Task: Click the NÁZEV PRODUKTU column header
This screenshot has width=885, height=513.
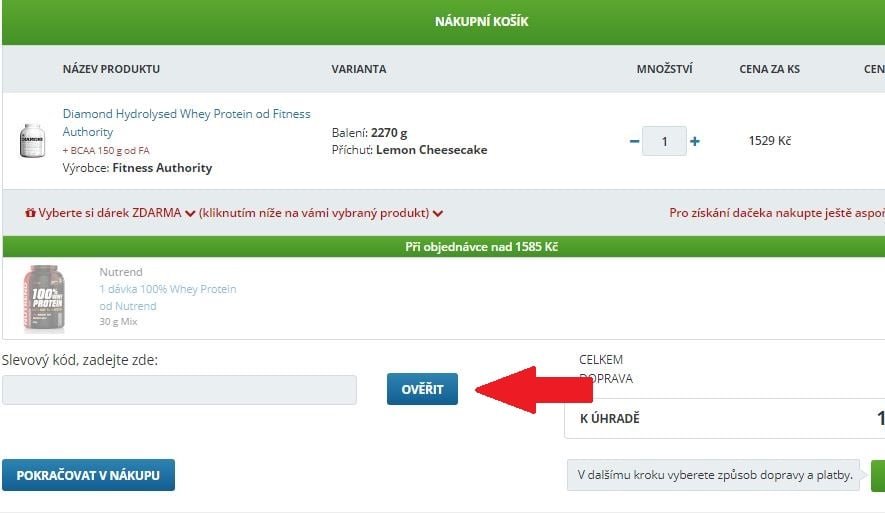Action: pyautogui.click(x=111, y=69)
